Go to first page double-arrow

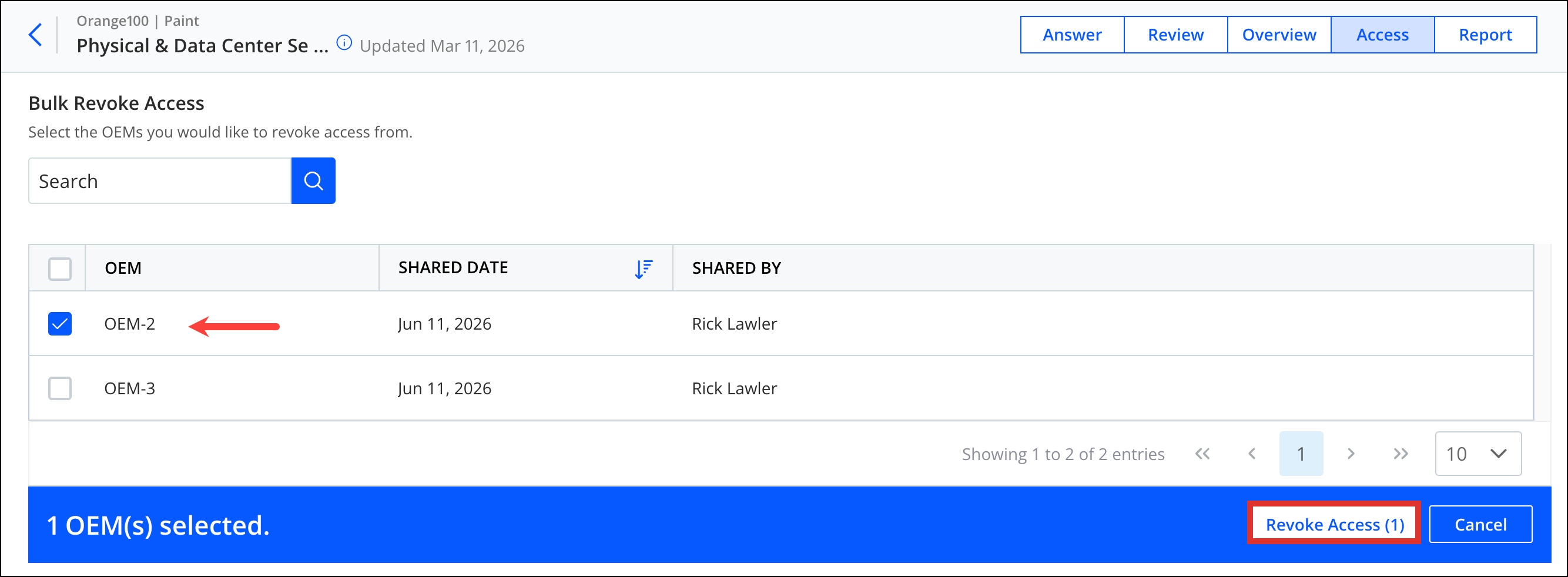[x=1202, y=454]
